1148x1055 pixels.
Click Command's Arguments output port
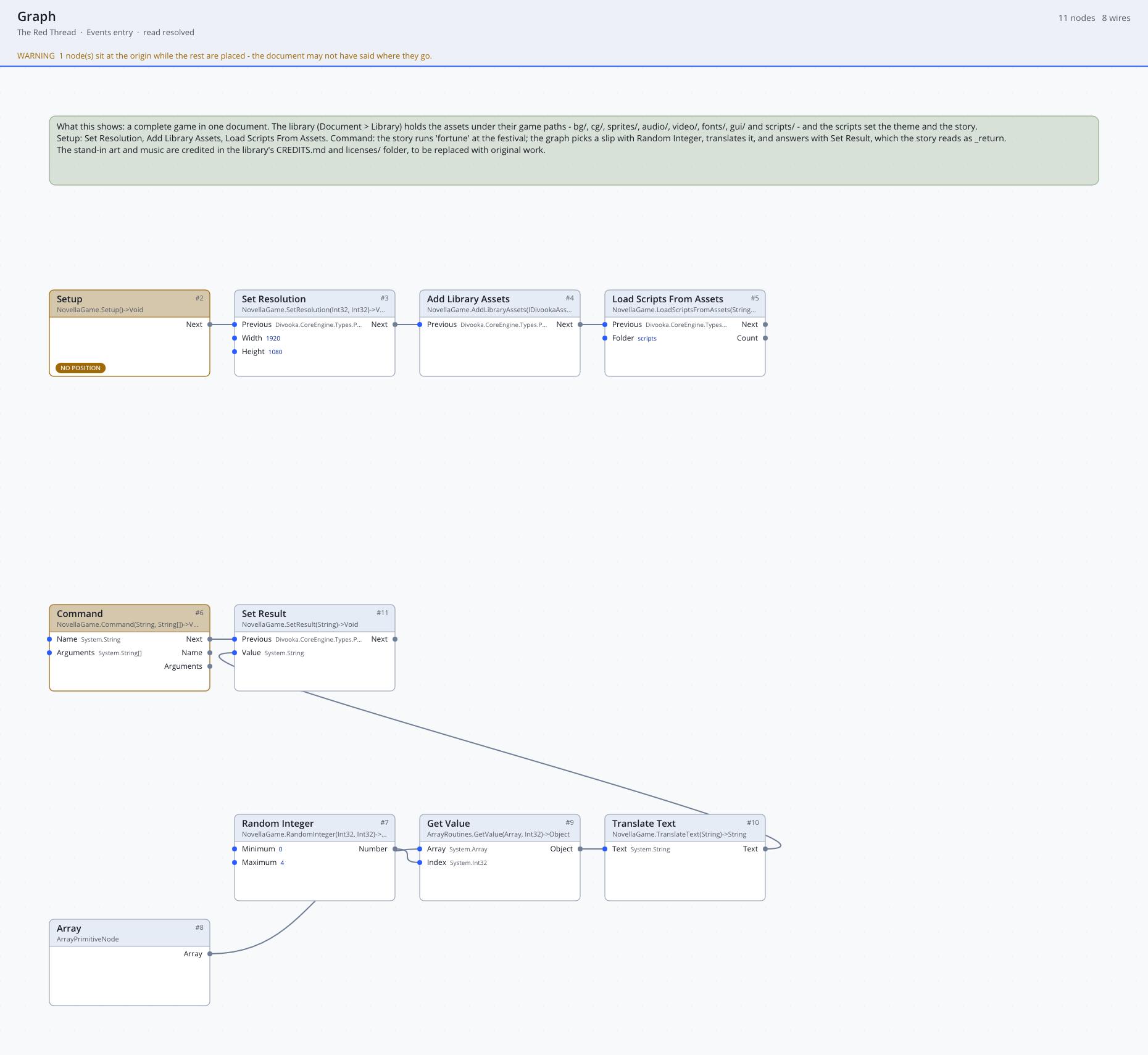pos(210,666)
